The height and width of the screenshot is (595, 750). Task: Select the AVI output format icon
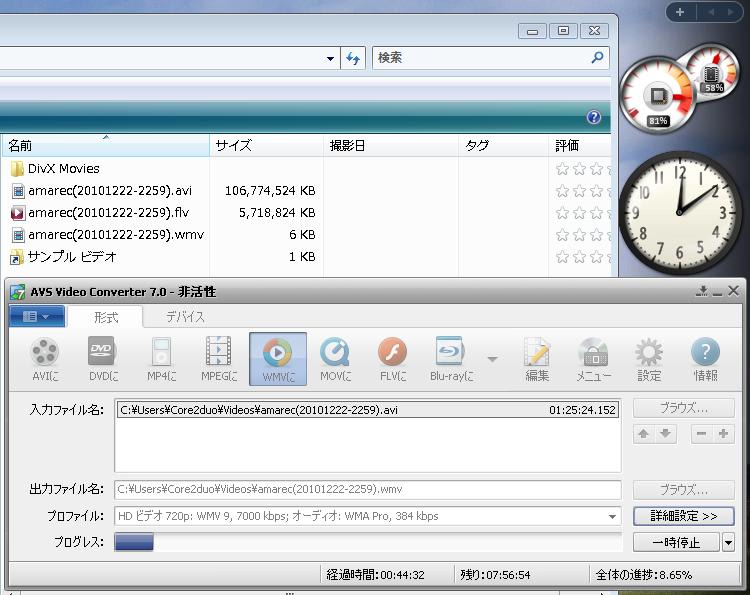pos(45,360)
